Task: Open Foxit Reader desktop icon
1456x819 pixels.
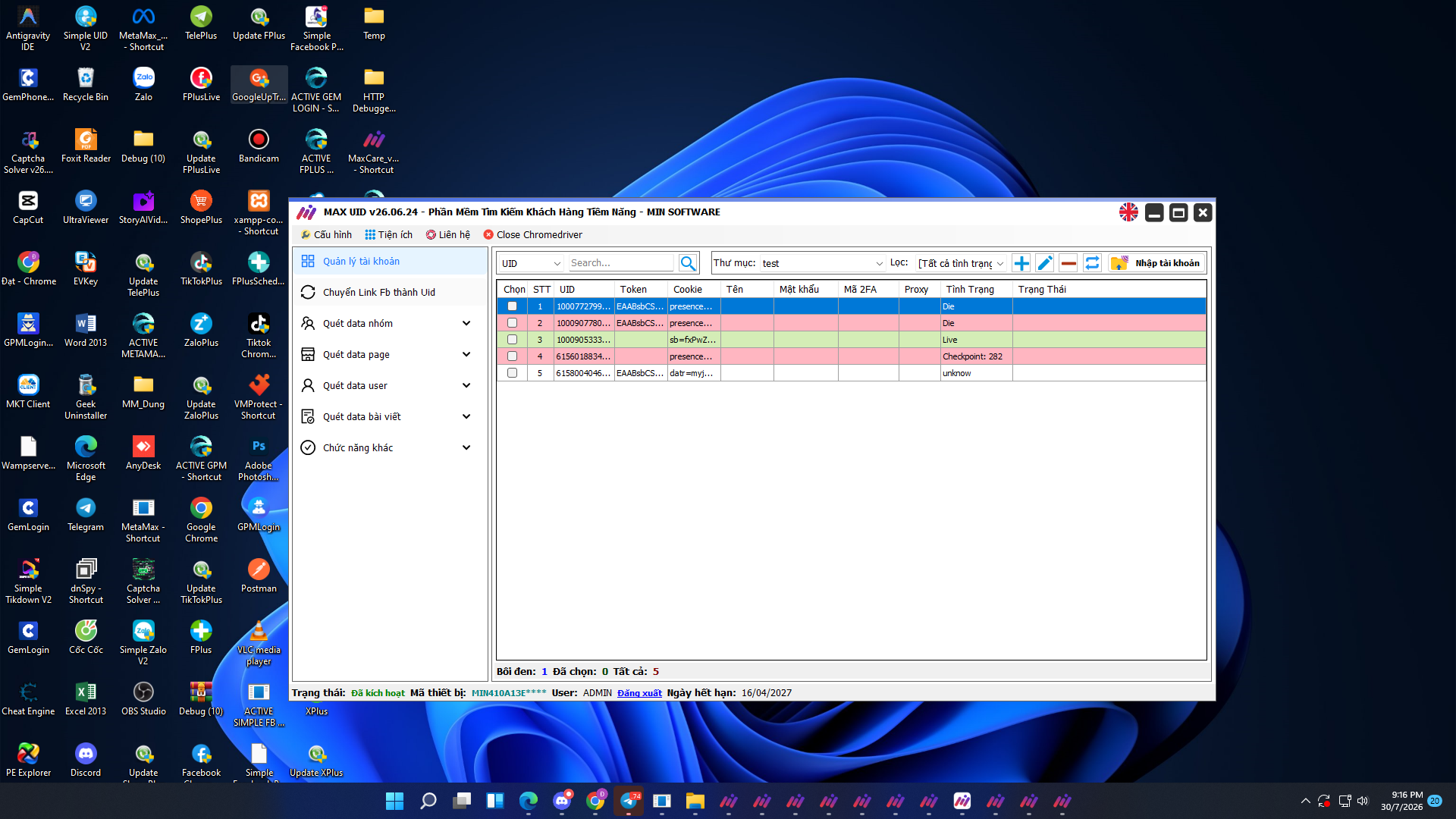Action: click(x=86, y=146)
